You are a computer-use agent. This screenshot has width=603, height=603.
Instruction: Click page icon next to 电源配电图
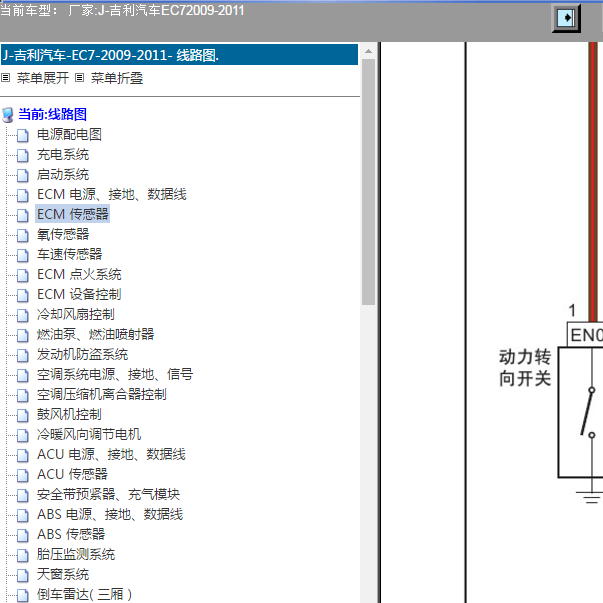click(x=23, y=135)
